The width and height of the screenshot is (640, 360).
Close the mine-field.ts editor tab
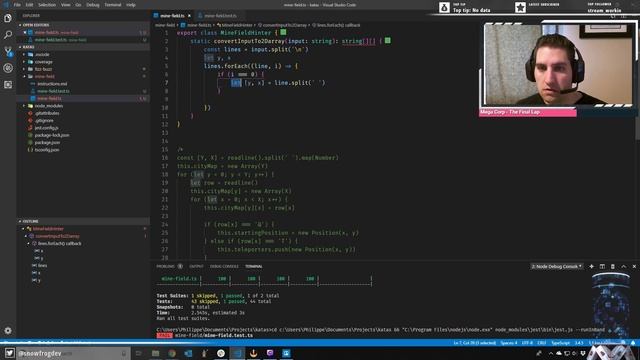click(x=189, y=16)
